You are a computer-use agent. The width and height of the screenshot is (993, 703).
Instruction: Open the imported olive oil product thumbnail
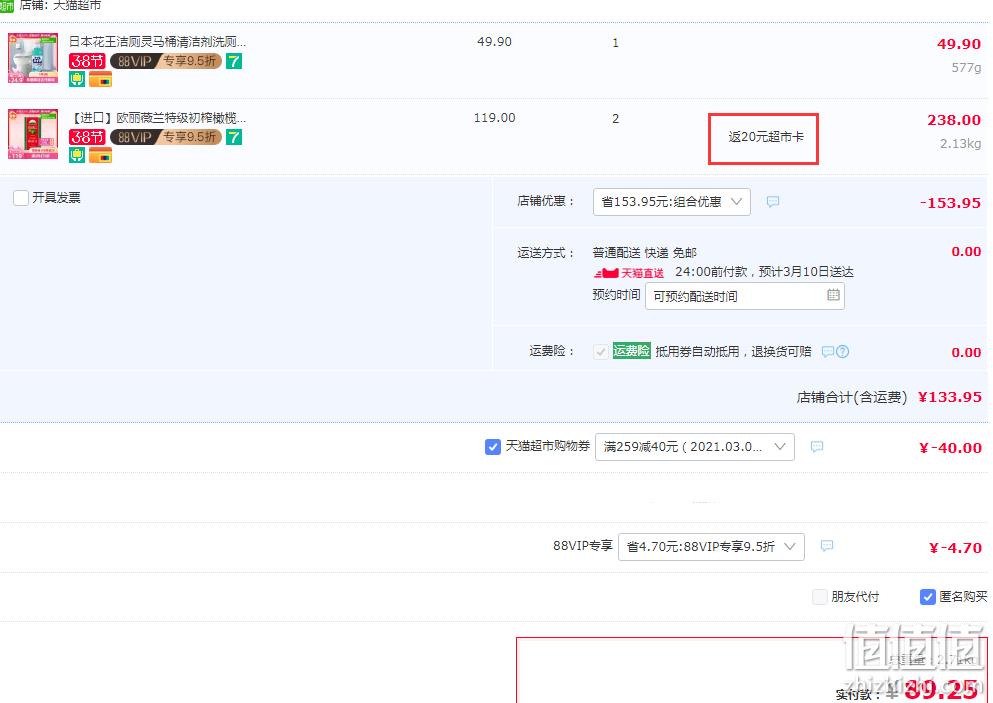[x=33, y=134]
